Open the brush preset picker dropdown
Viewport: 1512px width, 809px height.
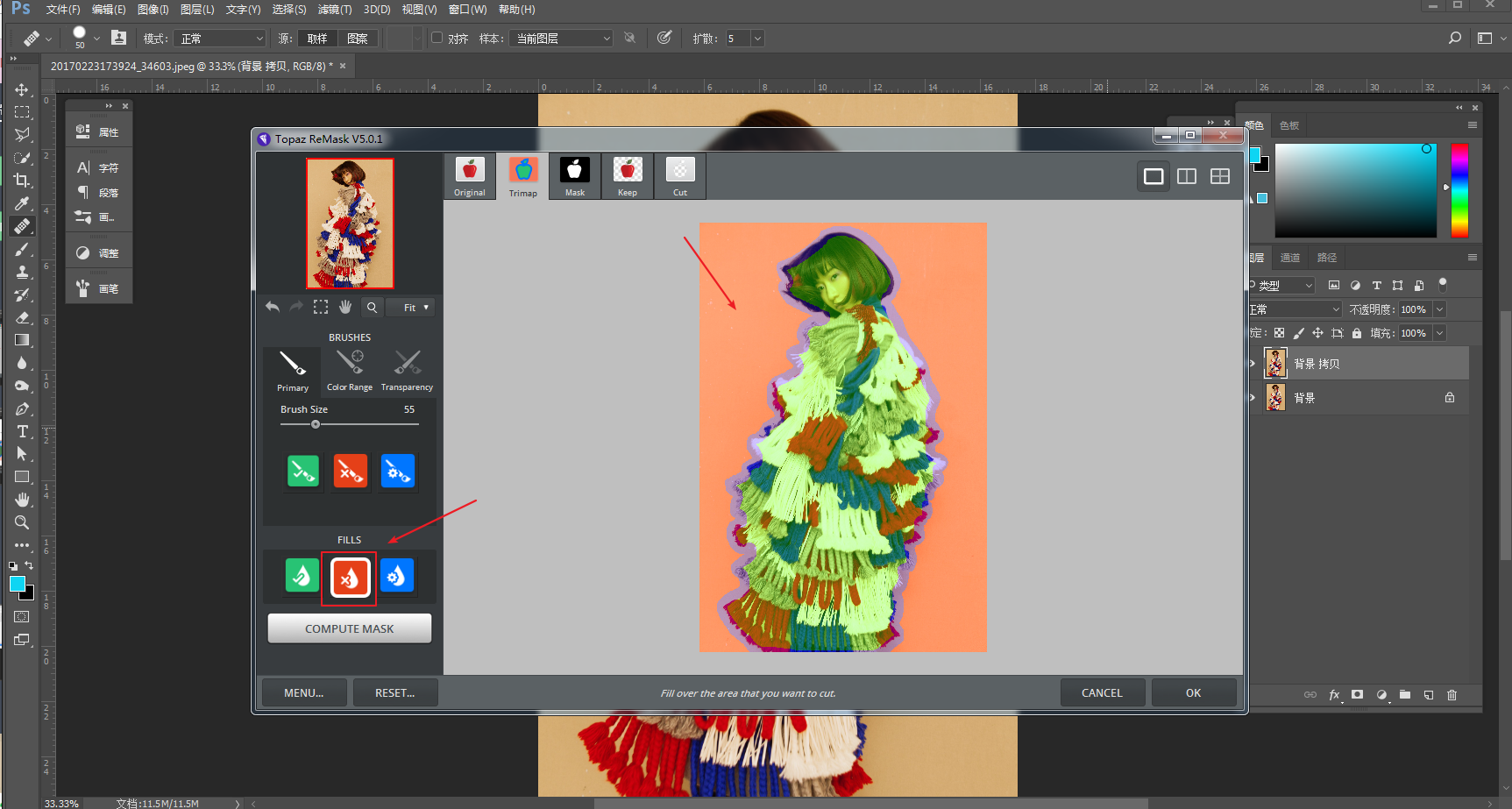[x=96, y=39]
